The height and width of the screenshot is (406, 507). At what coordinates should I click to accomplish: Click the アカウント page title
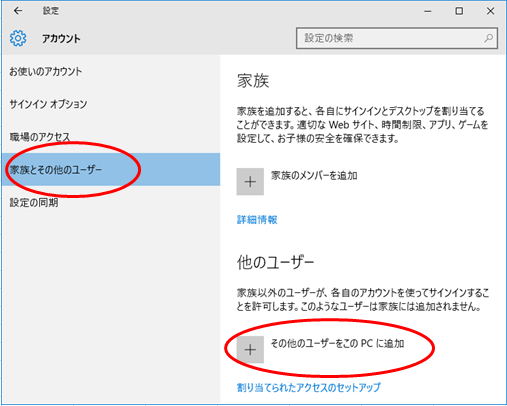click(x=61, y=39)
